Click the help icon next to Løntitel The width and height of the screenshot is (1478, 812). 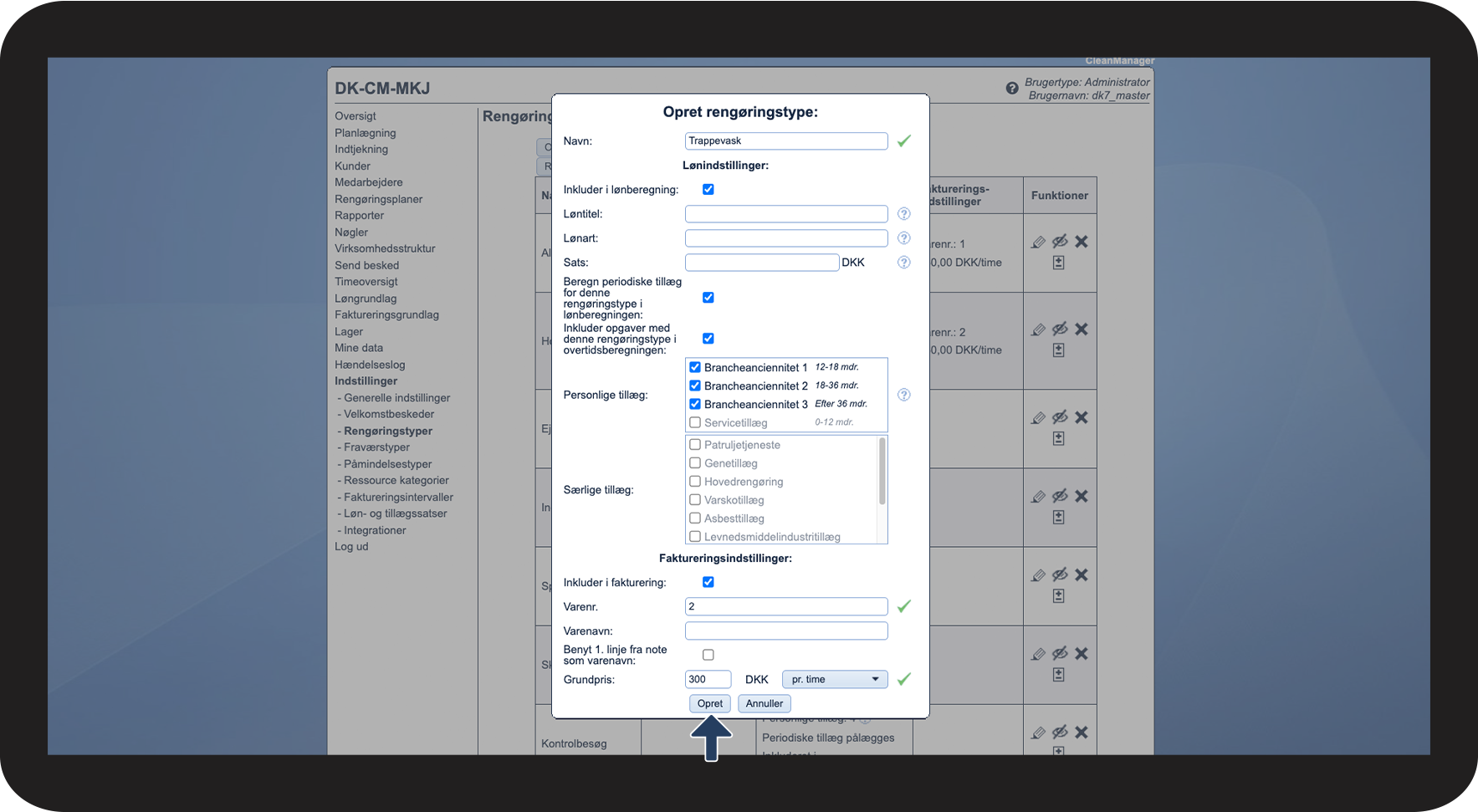click(904, 214)
